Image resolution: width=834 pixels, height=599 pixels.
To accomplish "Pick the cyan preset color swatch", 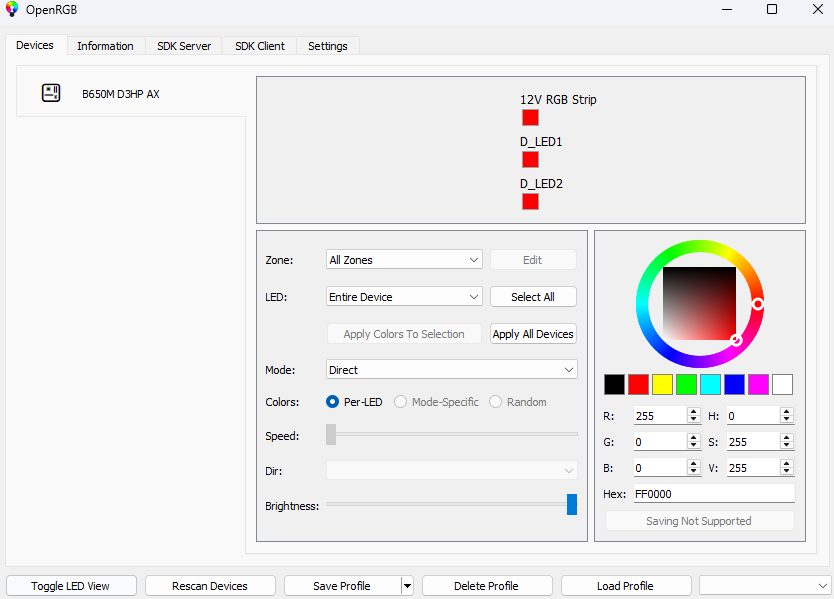I will 710,384.
